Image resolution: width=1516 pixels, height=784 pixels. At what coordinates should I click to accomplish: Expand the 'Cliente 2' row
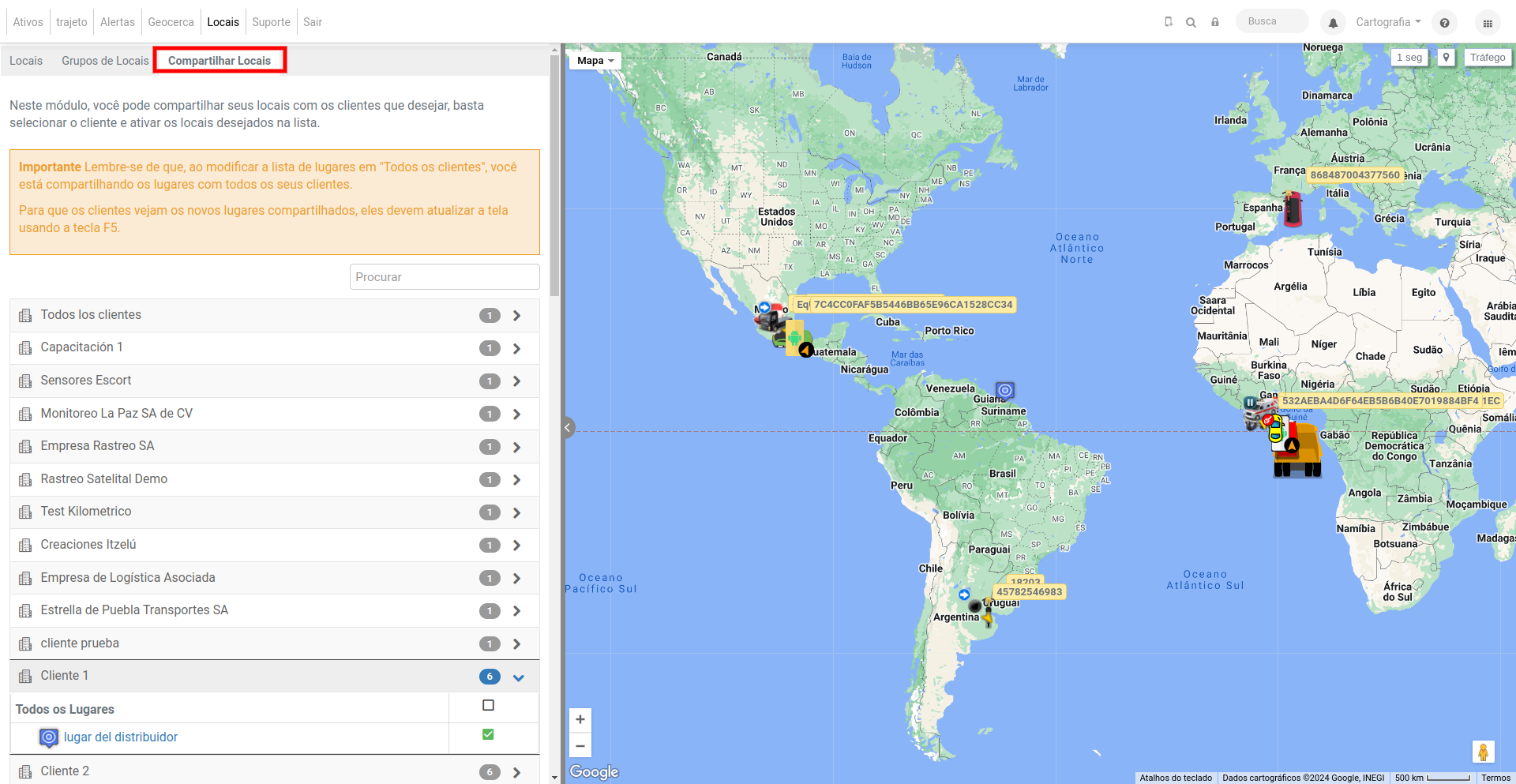516,772
